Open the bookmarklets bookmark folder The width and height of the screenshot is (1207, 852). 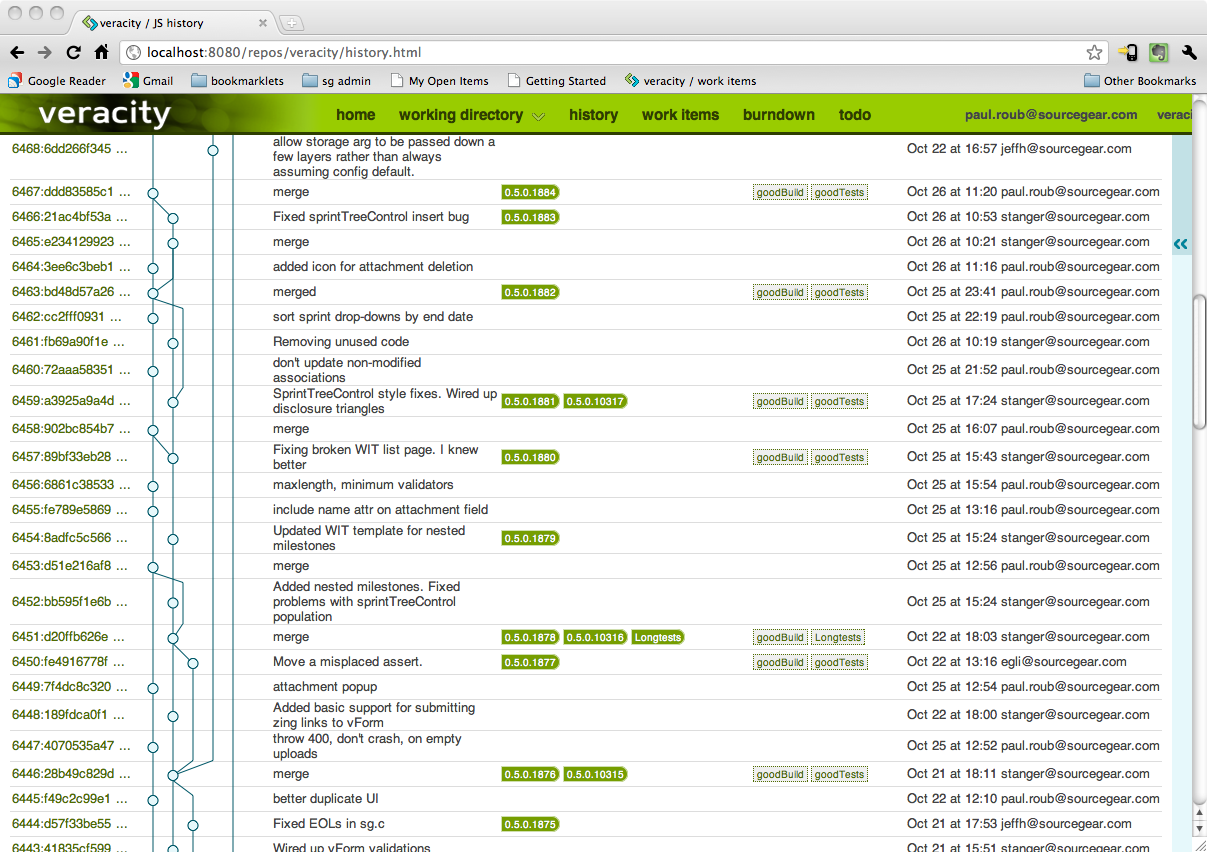tap(237, 81)
